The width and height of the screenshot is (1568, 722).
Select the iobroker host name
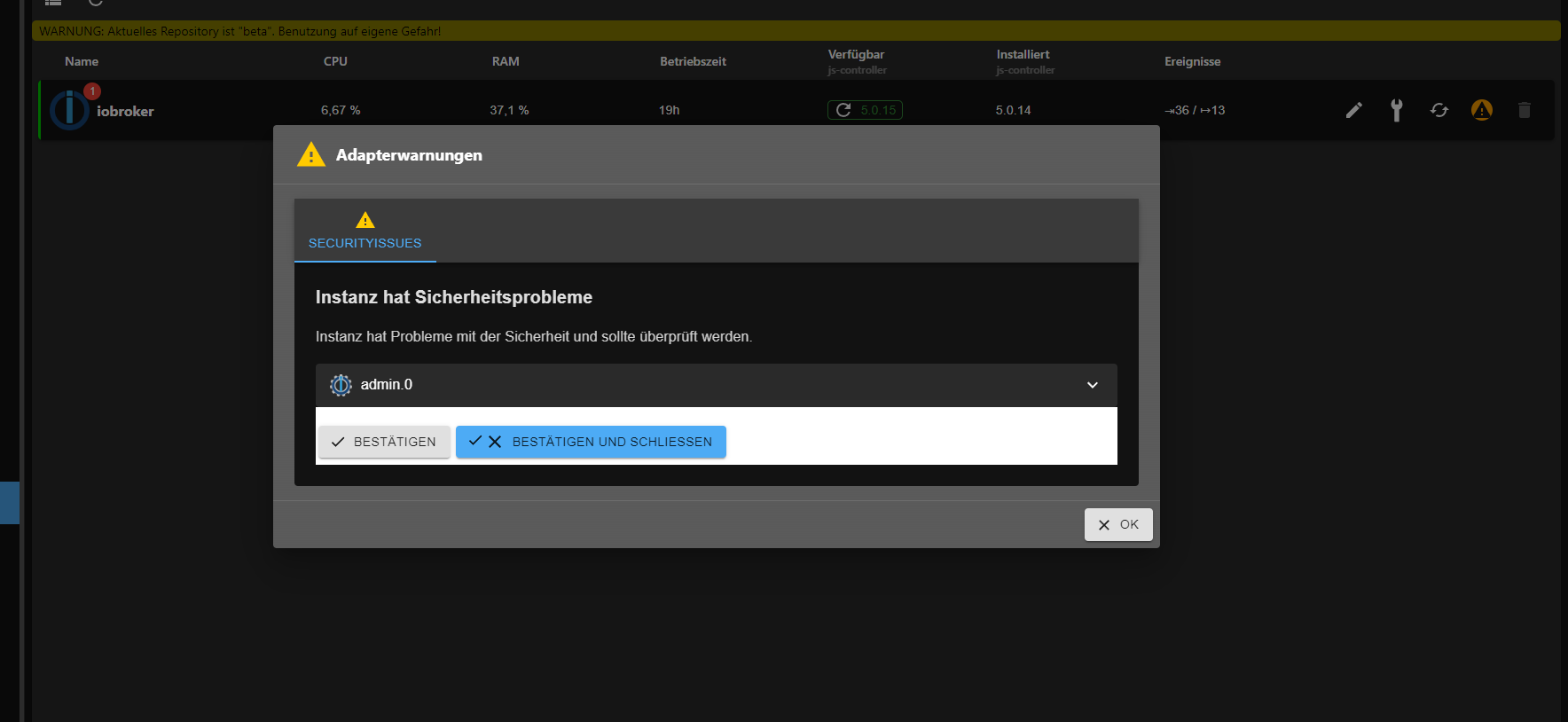(x=125, y=111)
